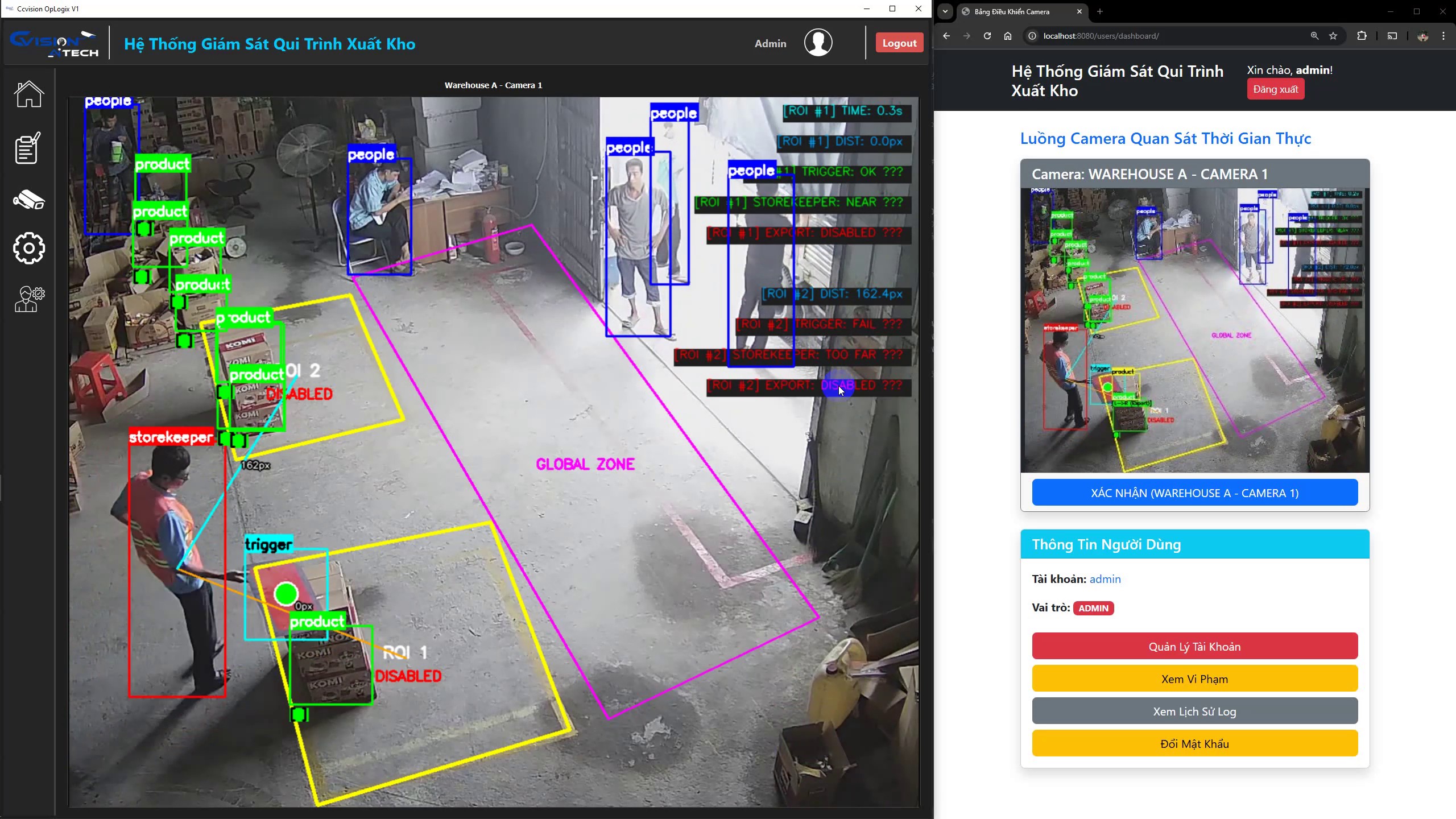Click the browser extensions puzzle icon
The width and height of the screenshot is (1456, 819).
click(x=1362, y=36)
